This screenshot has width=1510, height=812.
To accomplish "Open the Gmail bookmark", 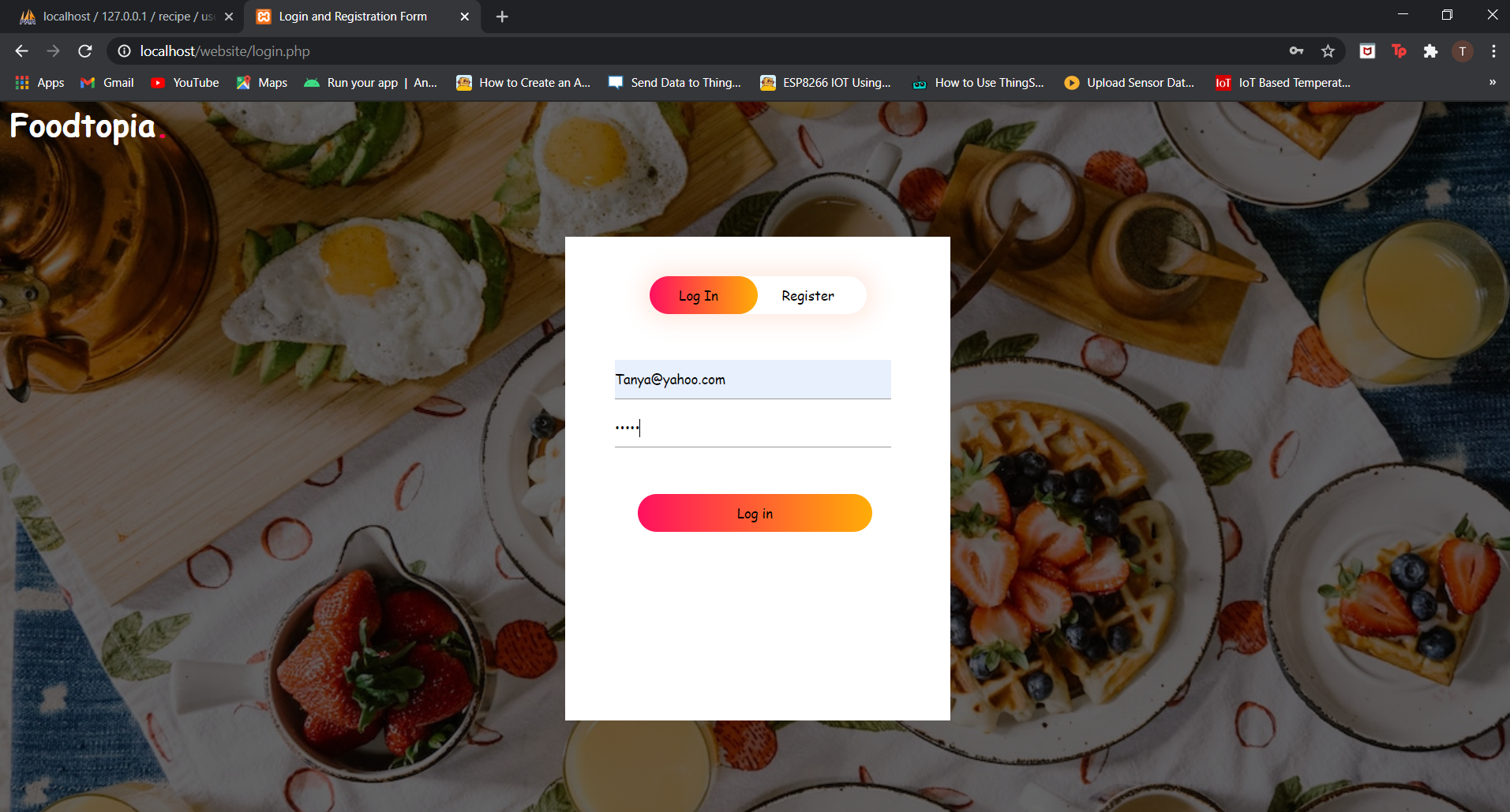I will tap(107, 82).
